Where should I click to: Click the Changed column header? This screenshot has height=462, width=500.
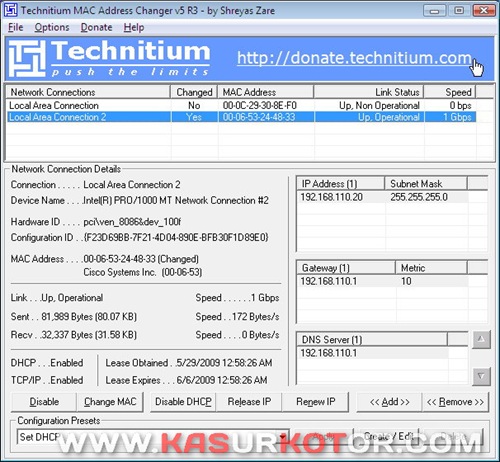tap(194, 92)
